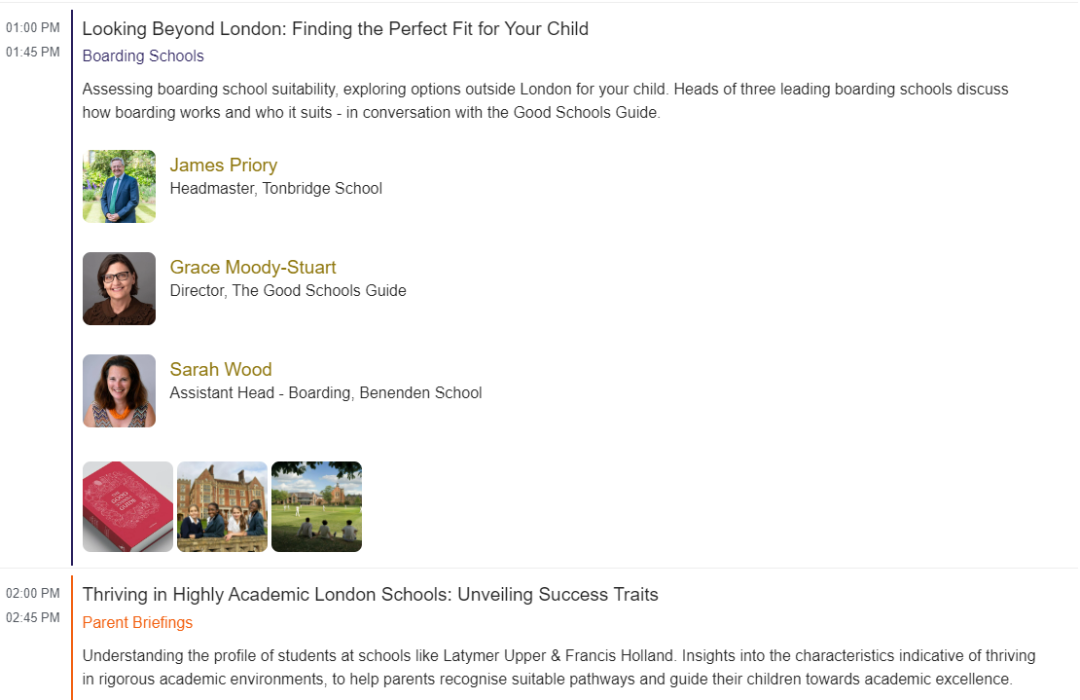1080x700 pixels.
Task: Click the 02:45 PM end time
Action: point(33,617)
